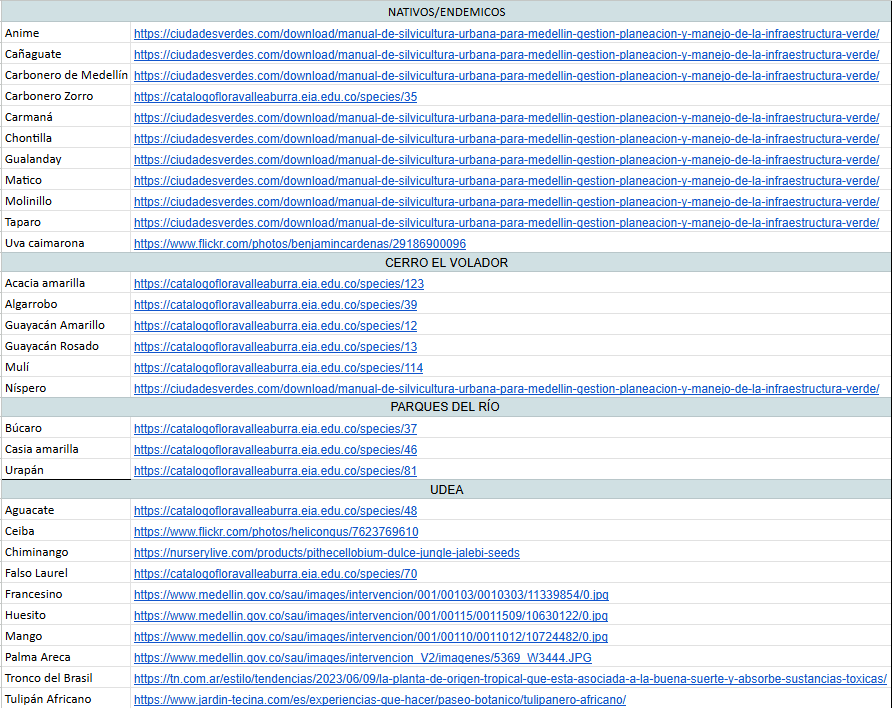Open the Carbonero Zorro species/35 link
This screenshot has width=892, height=708.
275,97
